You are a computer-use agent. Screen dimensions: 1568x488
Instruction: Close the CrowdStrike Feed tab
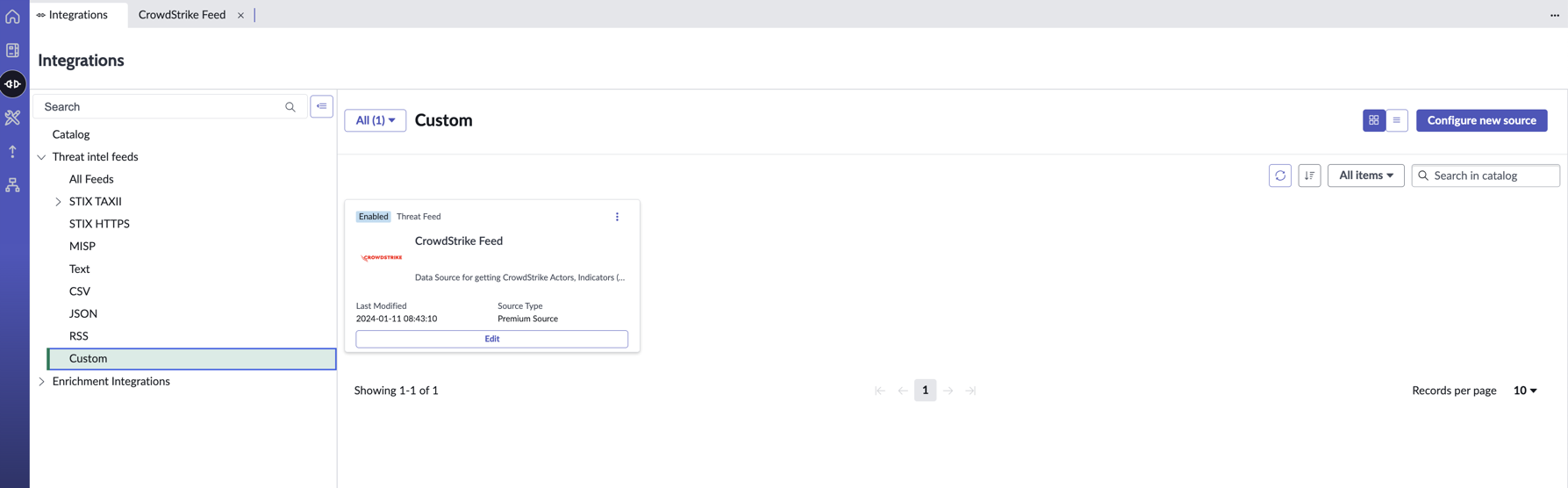tap(240, 15)
